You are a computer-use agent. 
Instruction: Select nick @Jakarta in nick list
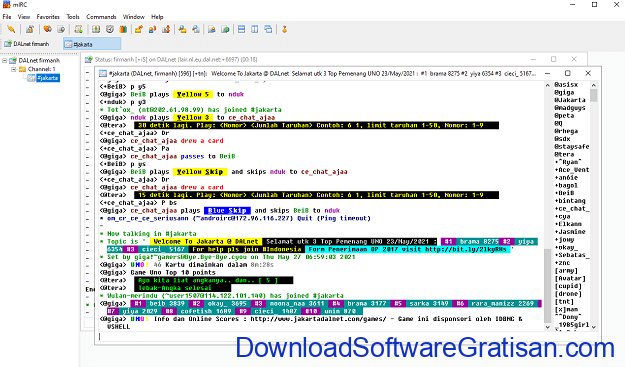570,100
